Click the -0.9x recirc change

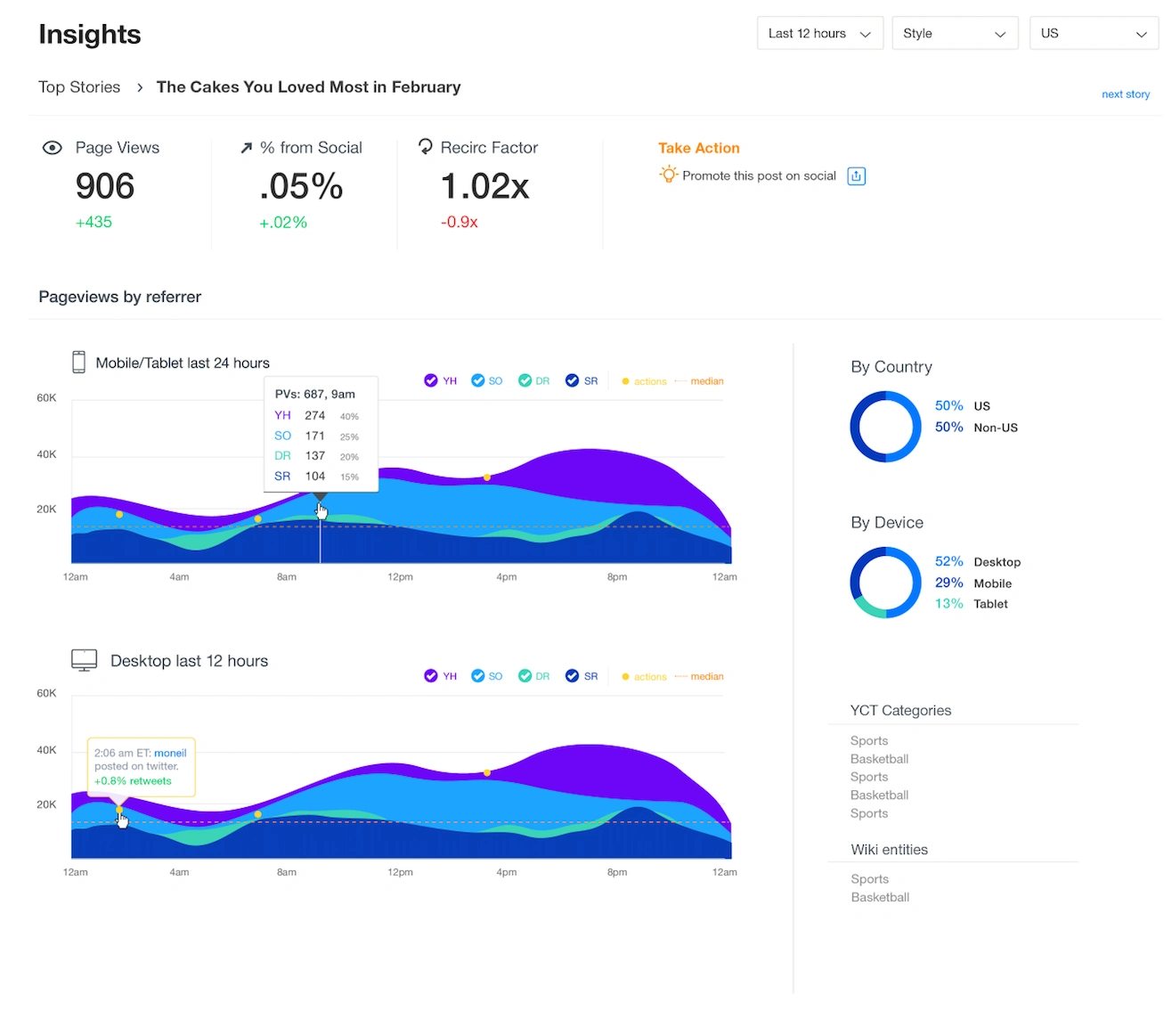tap(460, 222)
